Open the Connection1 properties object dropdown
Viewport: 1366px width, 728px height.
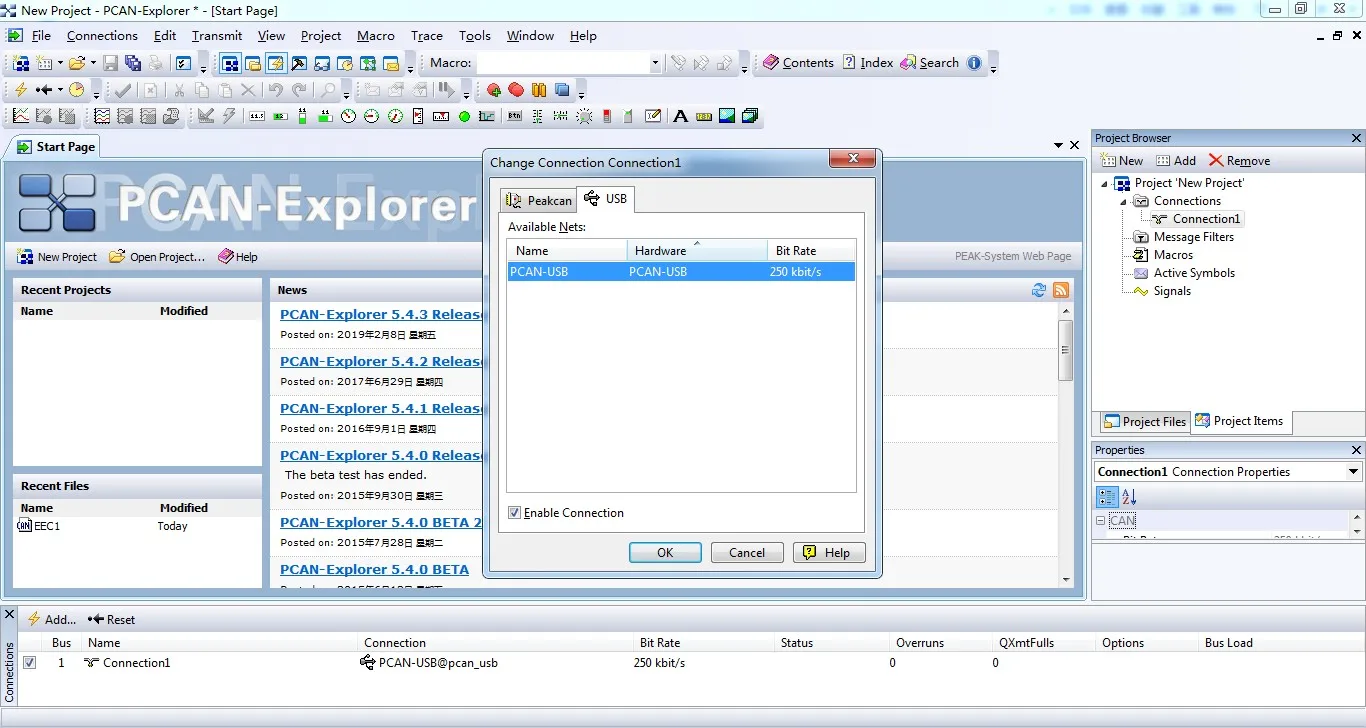(1354, 472)
